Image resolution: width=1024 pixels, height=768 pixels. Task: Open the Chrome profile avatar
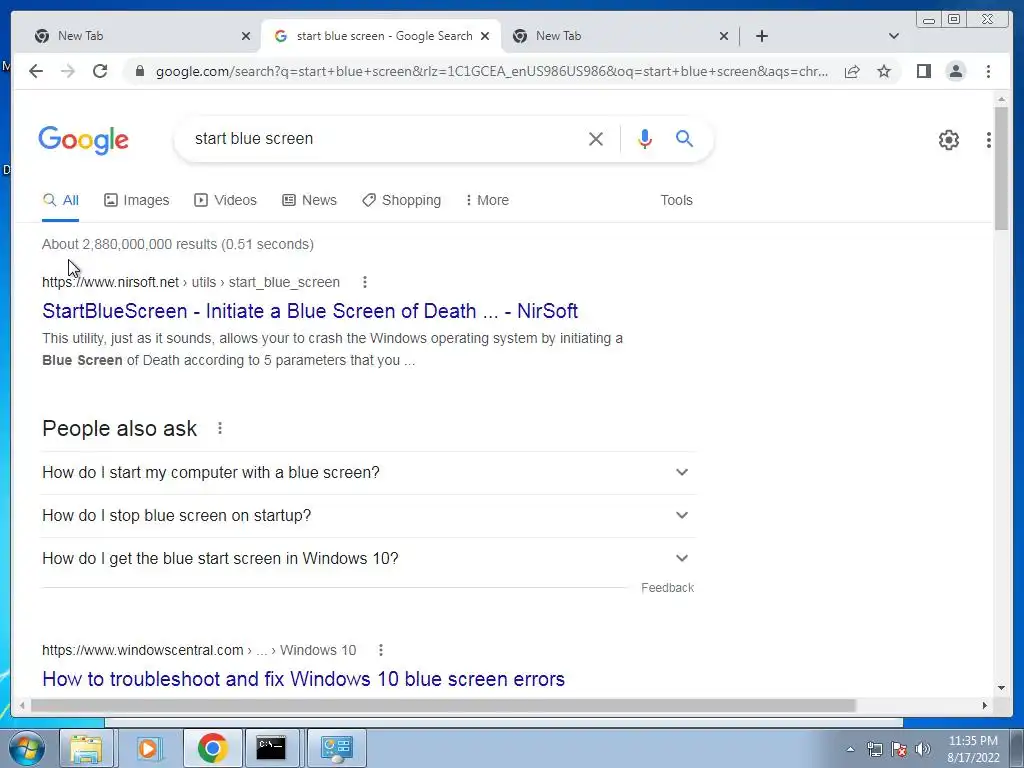(955, 71)
